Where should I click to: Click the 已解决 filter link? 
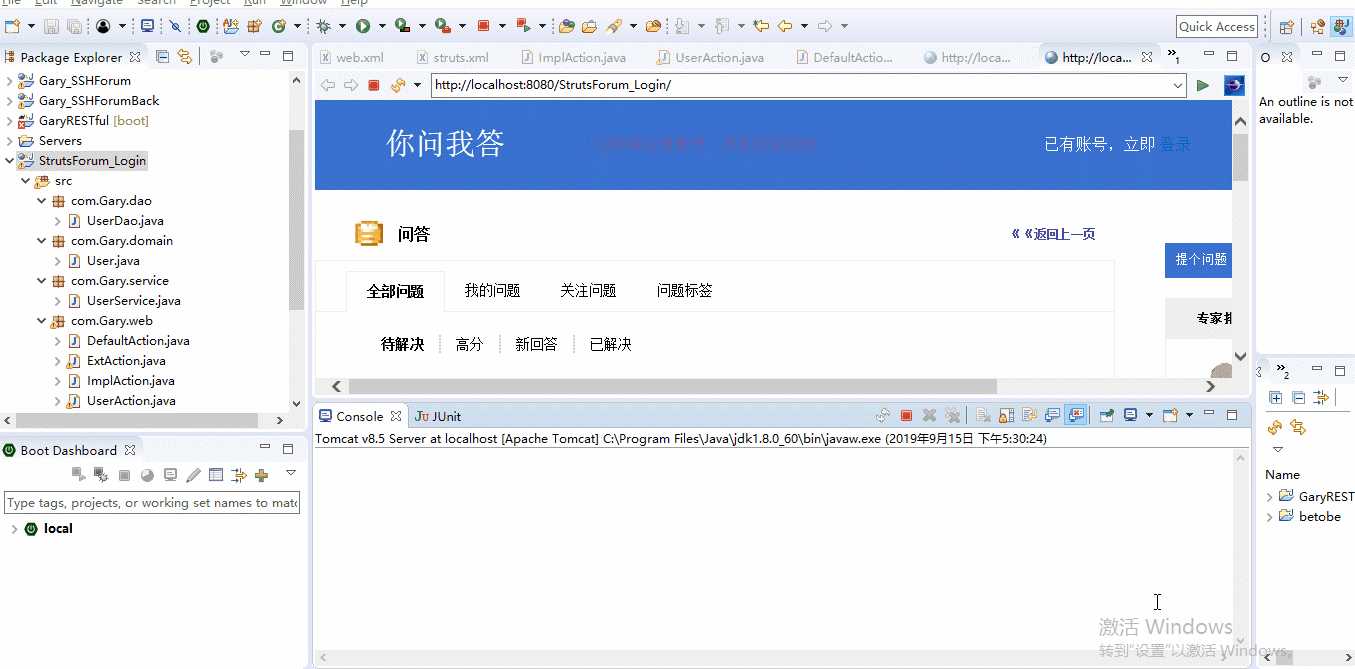point(610,344)
